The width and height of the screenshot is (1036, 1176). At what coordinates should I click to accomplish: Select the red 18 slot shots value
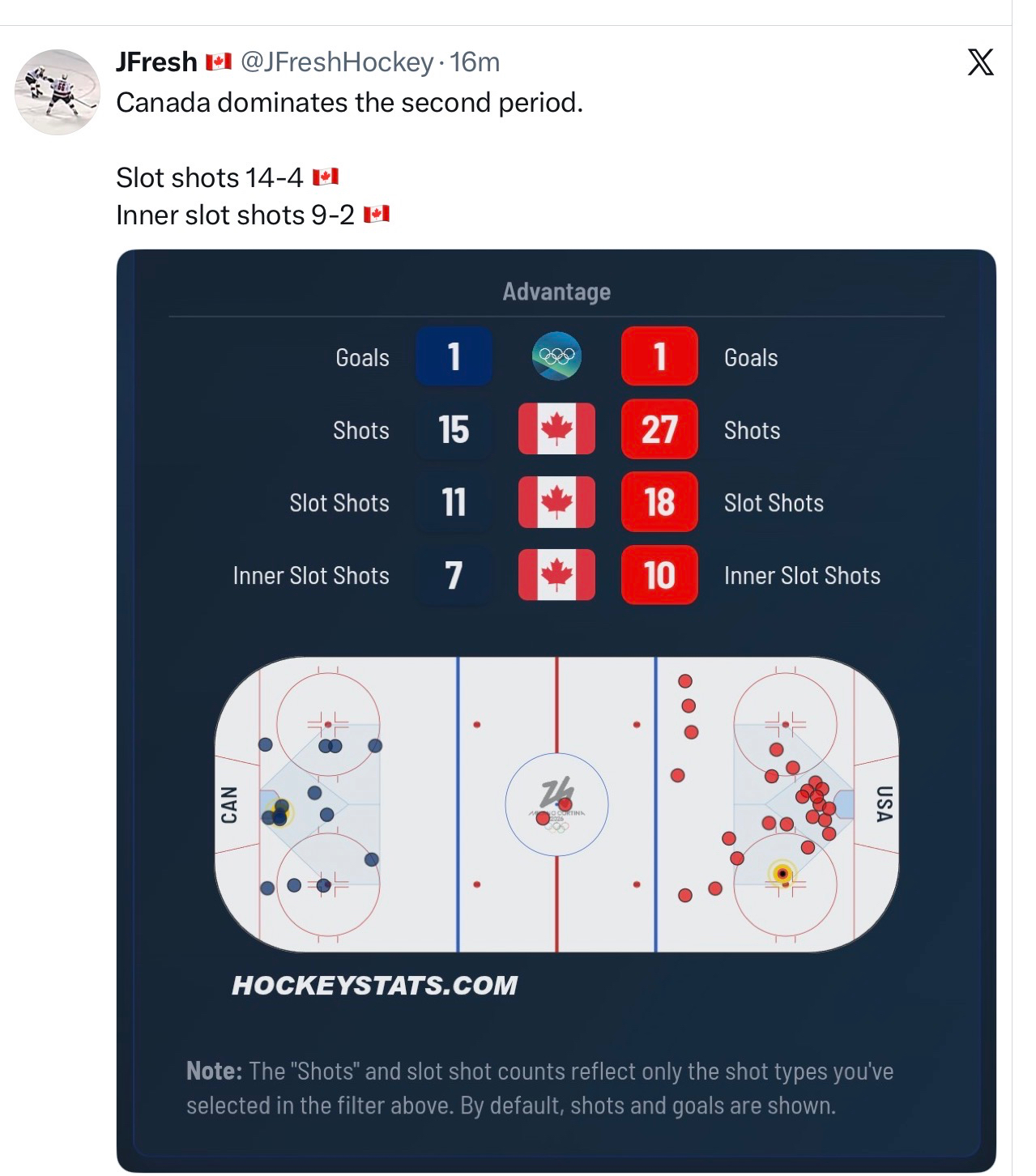pos(659,502)
